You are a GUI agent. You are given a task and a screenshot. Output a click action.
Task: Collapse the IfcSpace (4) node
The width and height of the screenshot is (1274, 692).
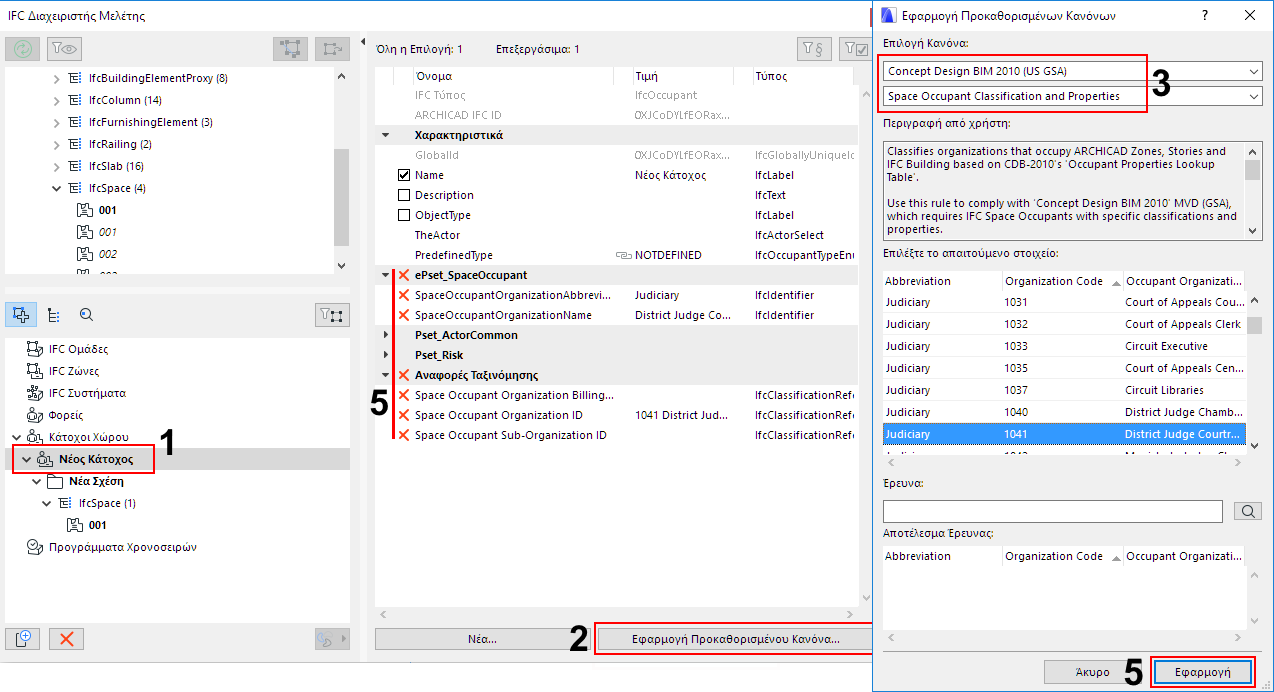pyautogui.click(x=57, y=188)
